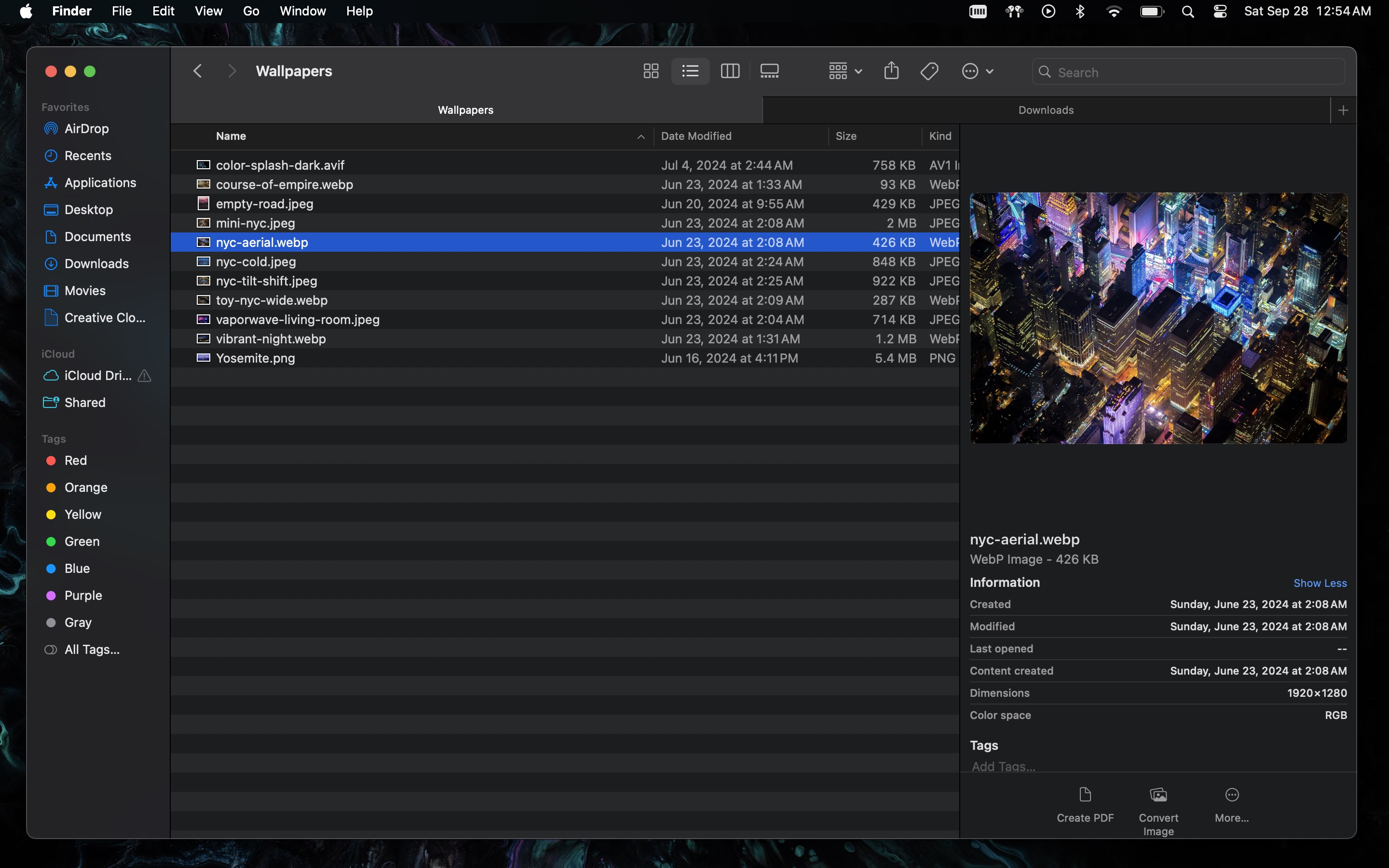Screen dimensions: 1389x868
Task: Click the Create PDF quick action
Action: pos(1085,804)
